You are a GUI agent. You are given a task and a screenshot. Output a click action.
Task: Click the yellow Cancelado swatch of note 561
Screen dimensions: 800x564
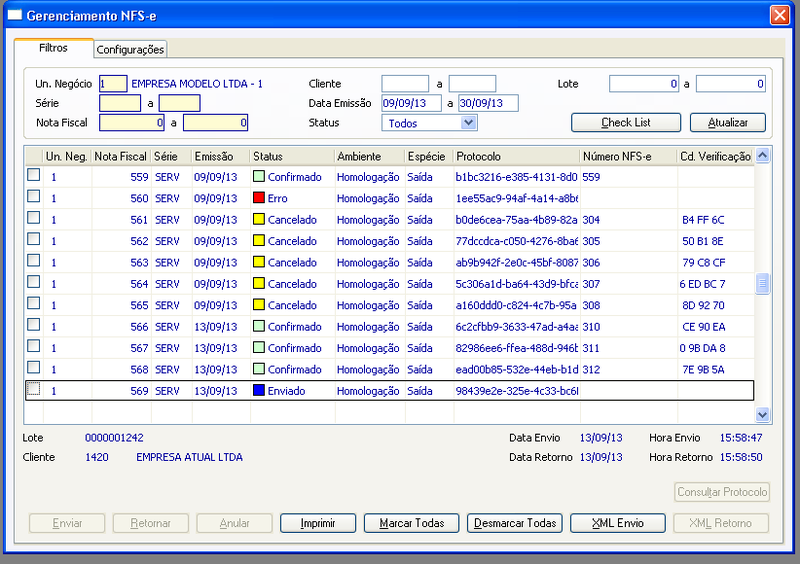tap(259, 219)
